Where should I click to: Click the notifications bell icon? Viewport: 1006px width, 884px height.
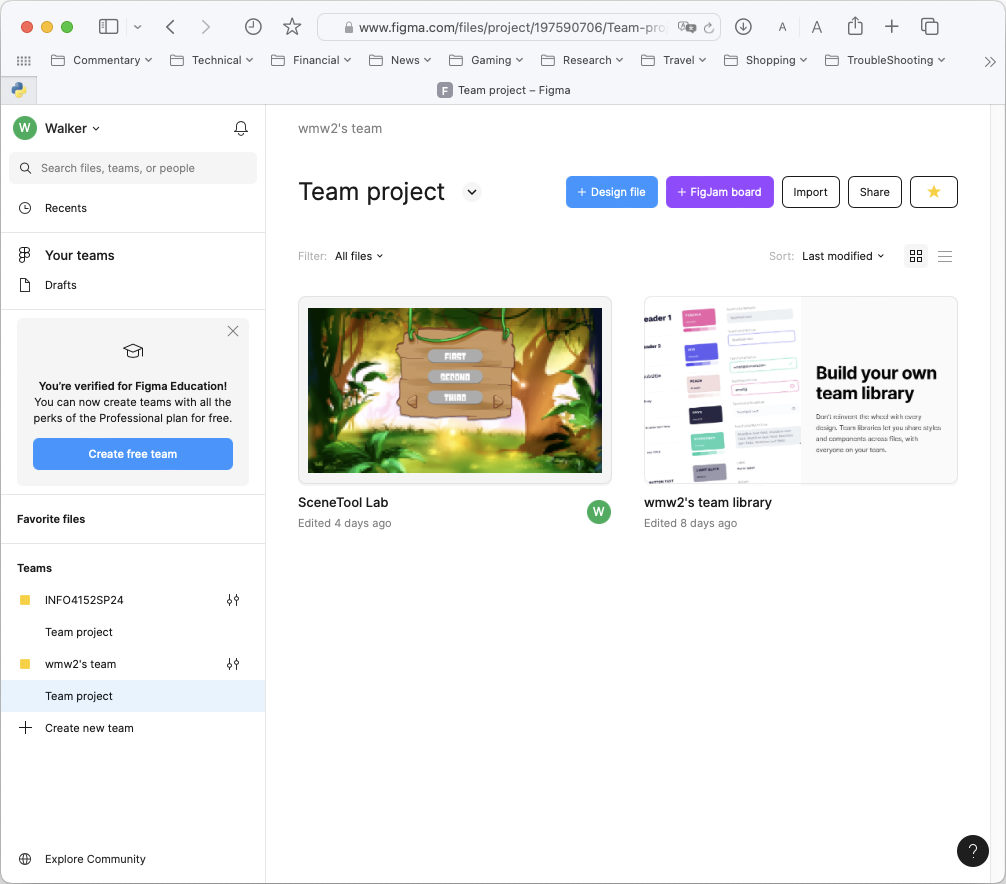tap(241, 128)
